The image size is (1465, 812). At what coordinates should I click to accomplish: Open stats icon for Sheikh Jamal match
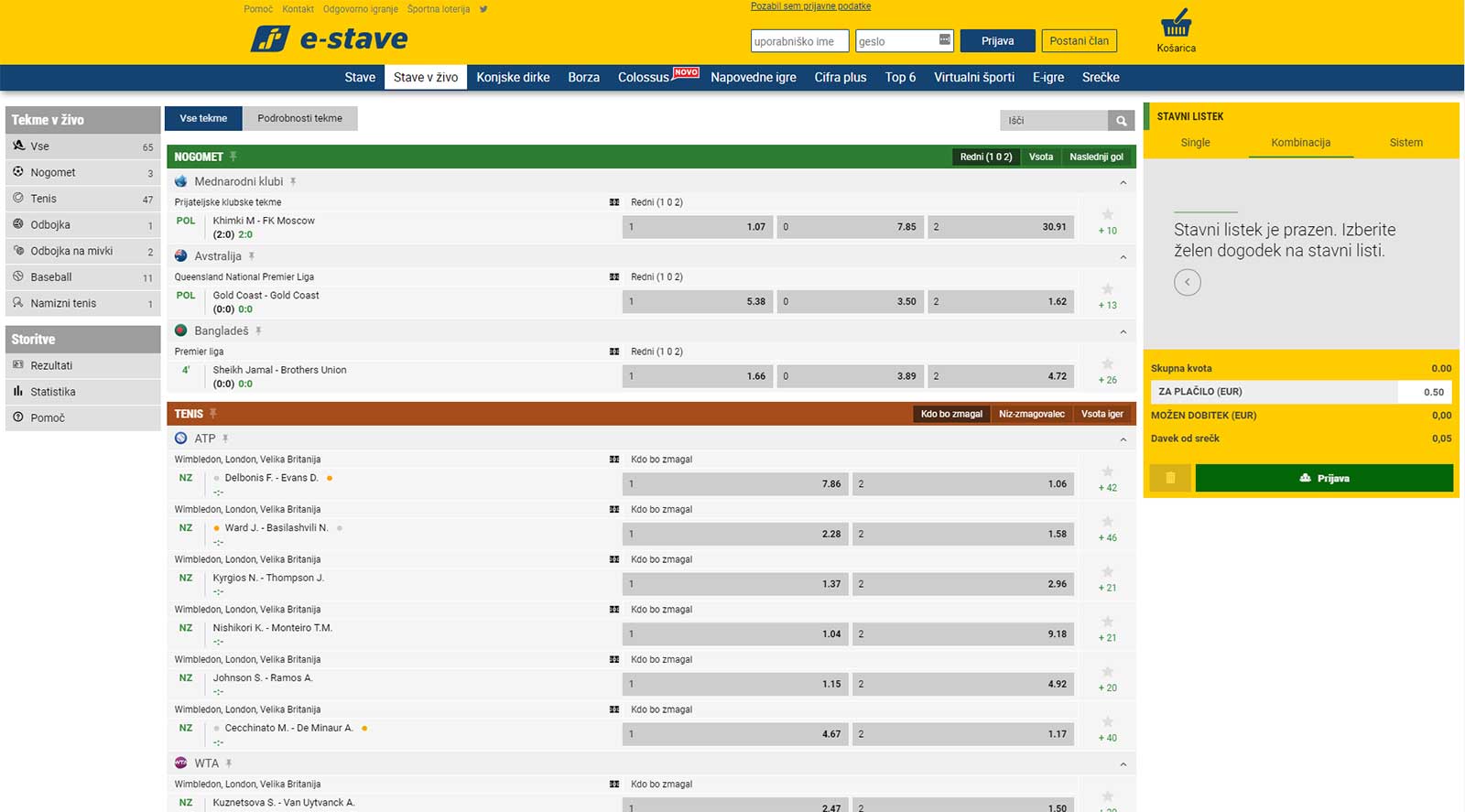tap(614, 352)
